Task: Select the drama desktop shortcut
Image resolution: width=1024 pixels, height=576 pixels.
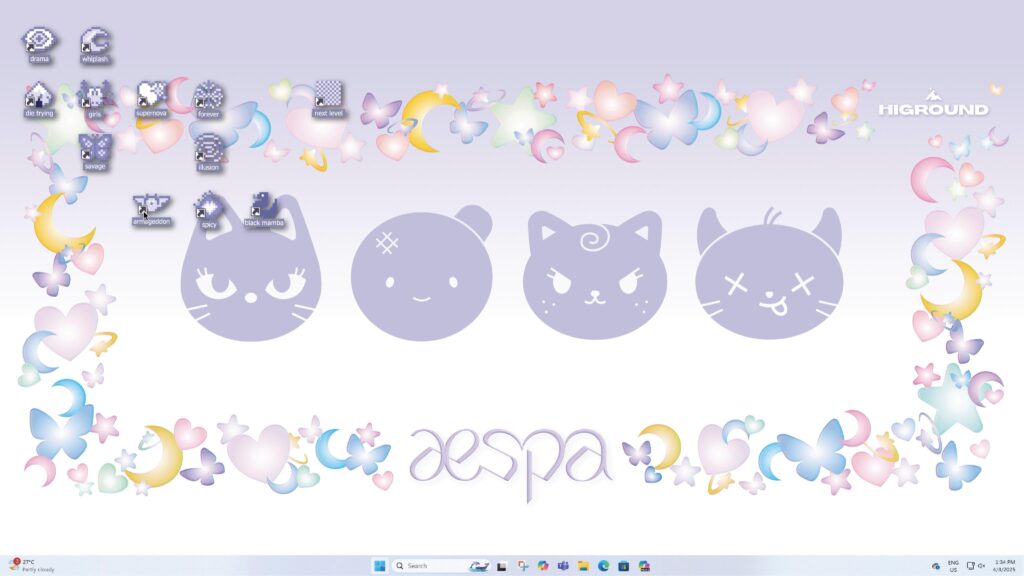Action: point(39,44)
